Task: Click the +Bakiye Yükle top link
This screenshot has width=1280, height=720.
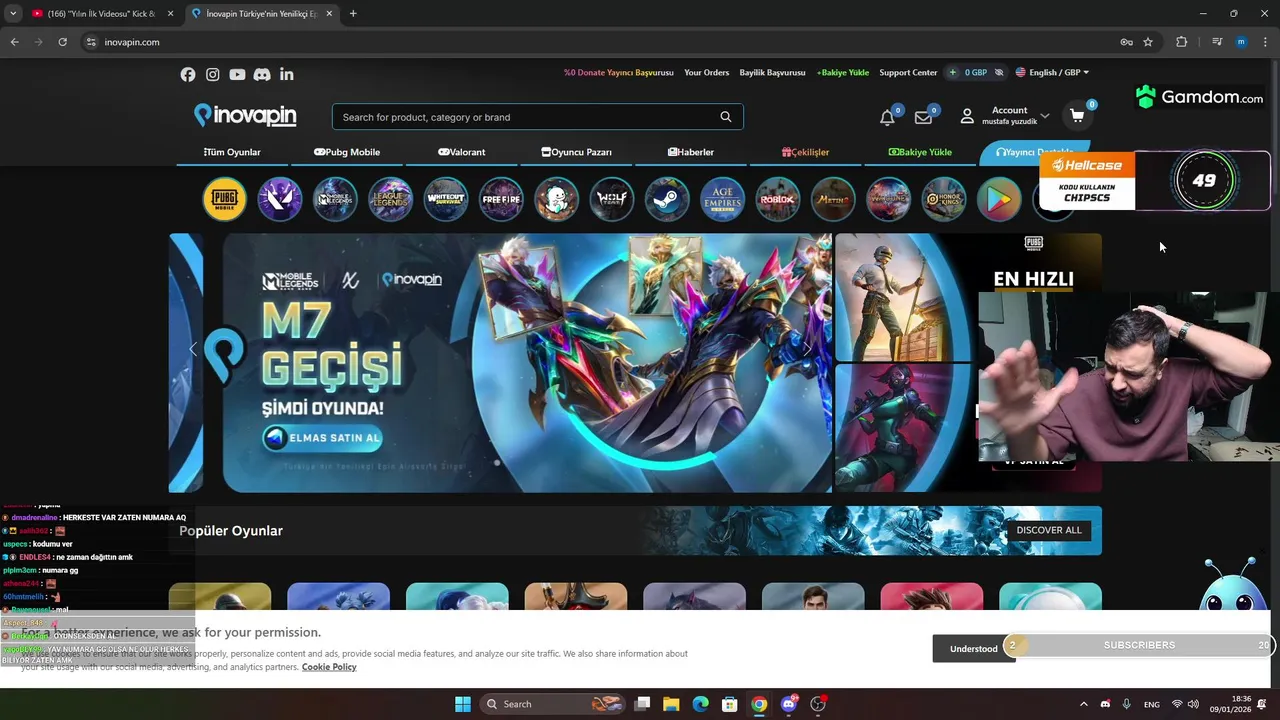Action: pyautogui.click(x=843, y=72)
